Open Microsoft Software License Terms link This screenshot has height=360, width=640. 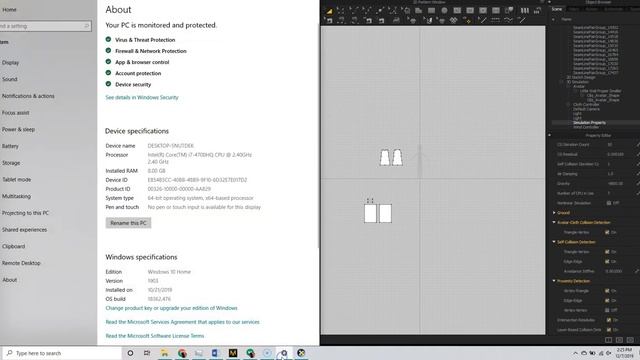tap(155, 336)
